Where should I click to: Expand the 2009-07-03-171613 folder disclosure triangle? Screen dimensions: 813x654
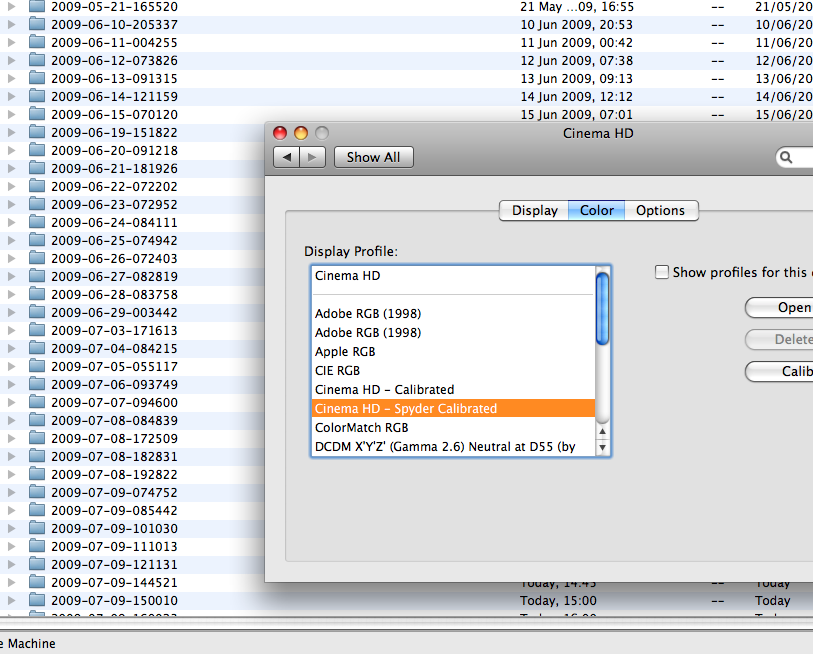click(11, 330)
